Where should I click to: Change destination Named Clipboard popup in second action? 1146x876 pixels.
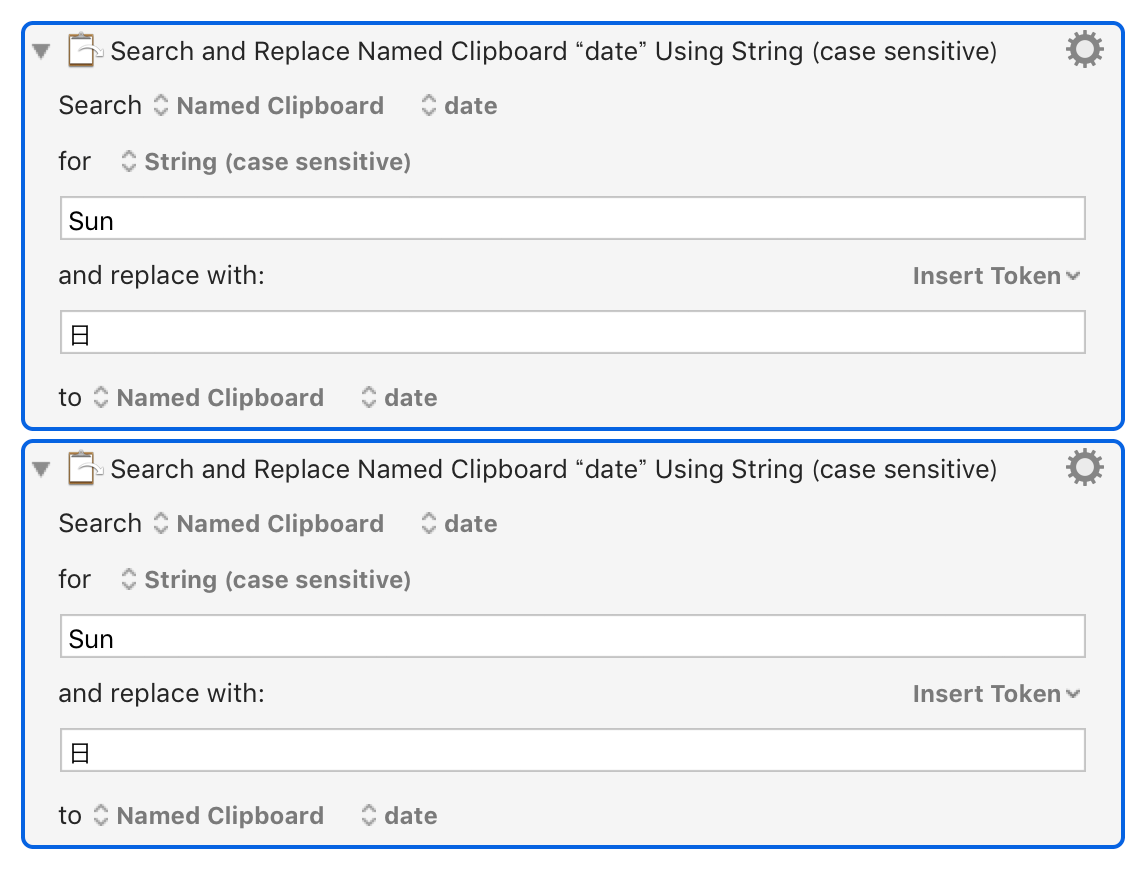(209, 816)
